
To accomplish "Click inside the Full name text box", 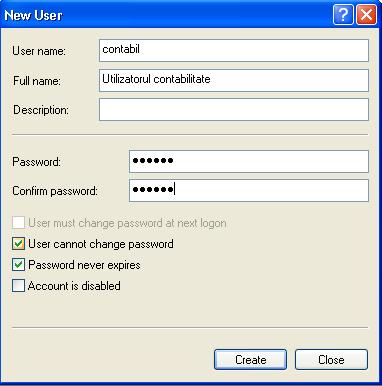I will pos(234,80).
